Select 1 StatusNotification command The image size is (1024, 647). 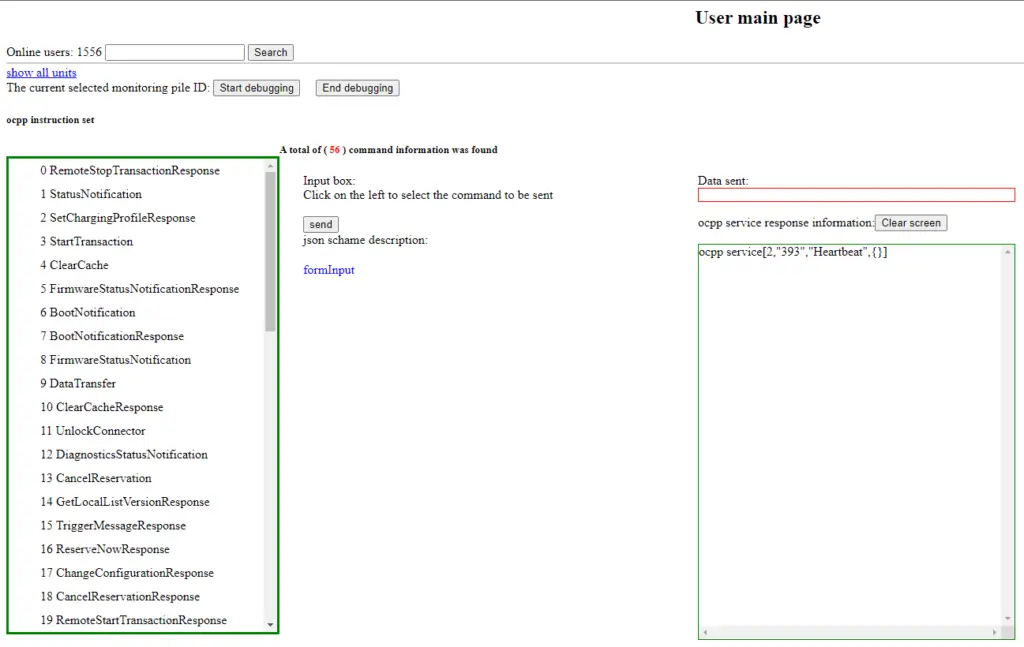click(91, 194)
